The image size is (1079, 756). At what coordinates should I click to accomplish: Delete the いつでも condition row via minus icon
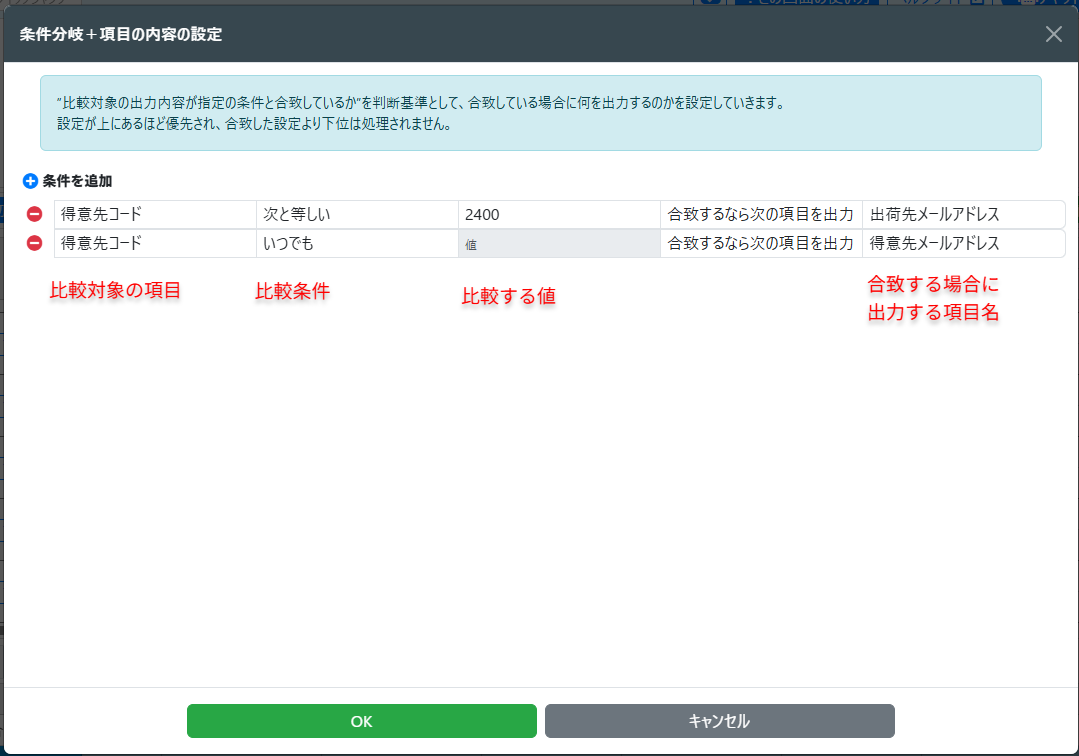34,243
